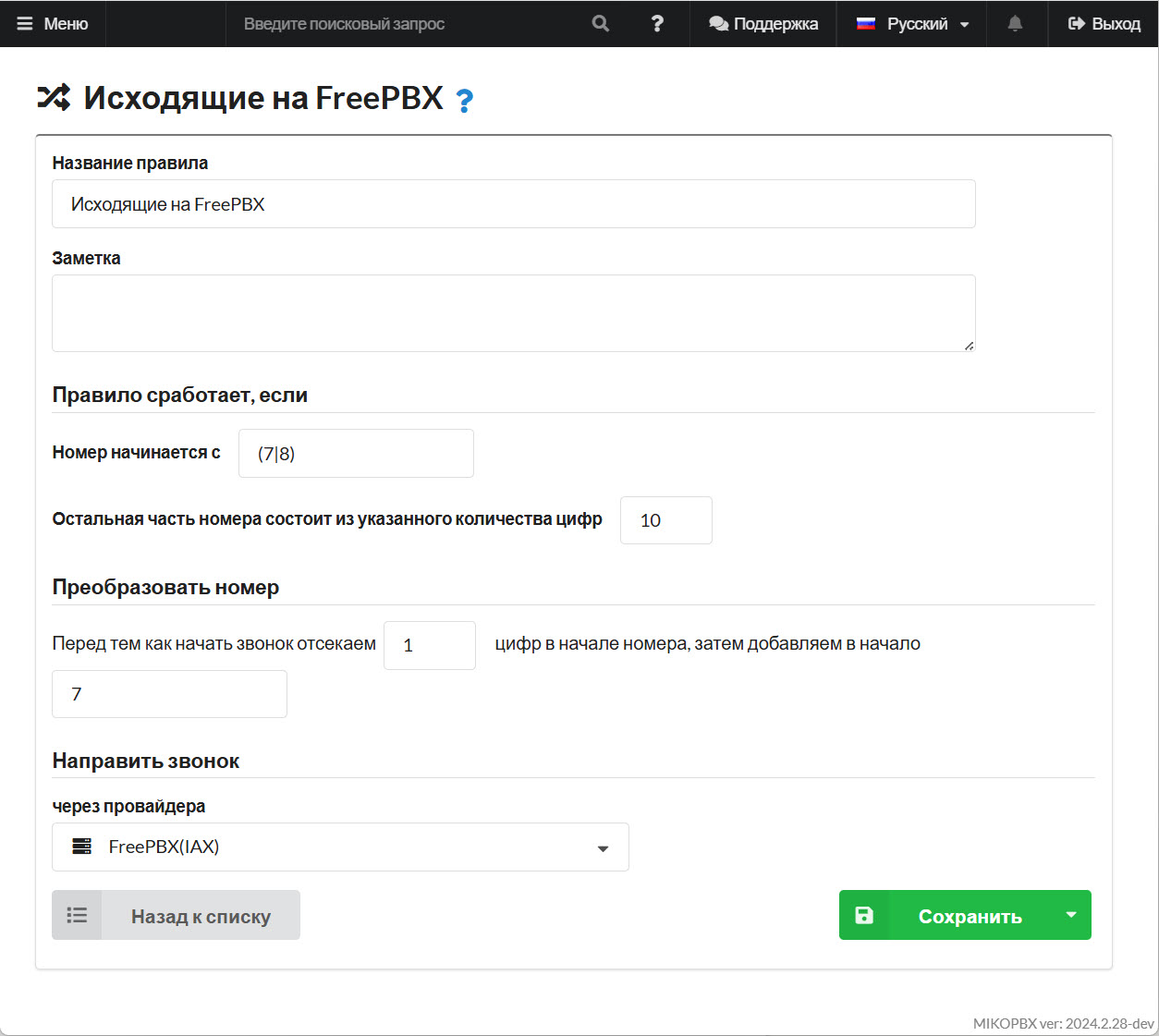
Task: Log out using the Выход link
Action: 1104,24
